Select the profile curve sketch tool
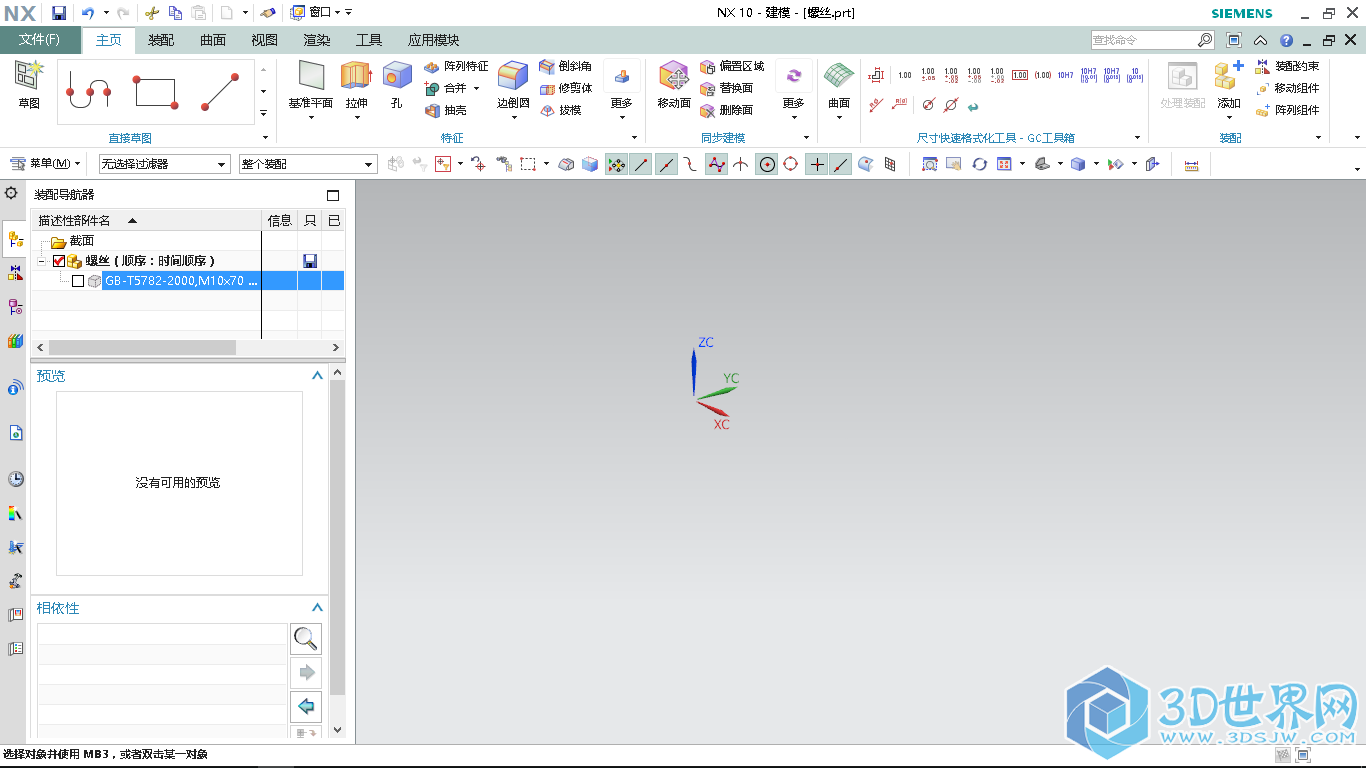This screenshot has width=1366, height=768. (88, 92)
